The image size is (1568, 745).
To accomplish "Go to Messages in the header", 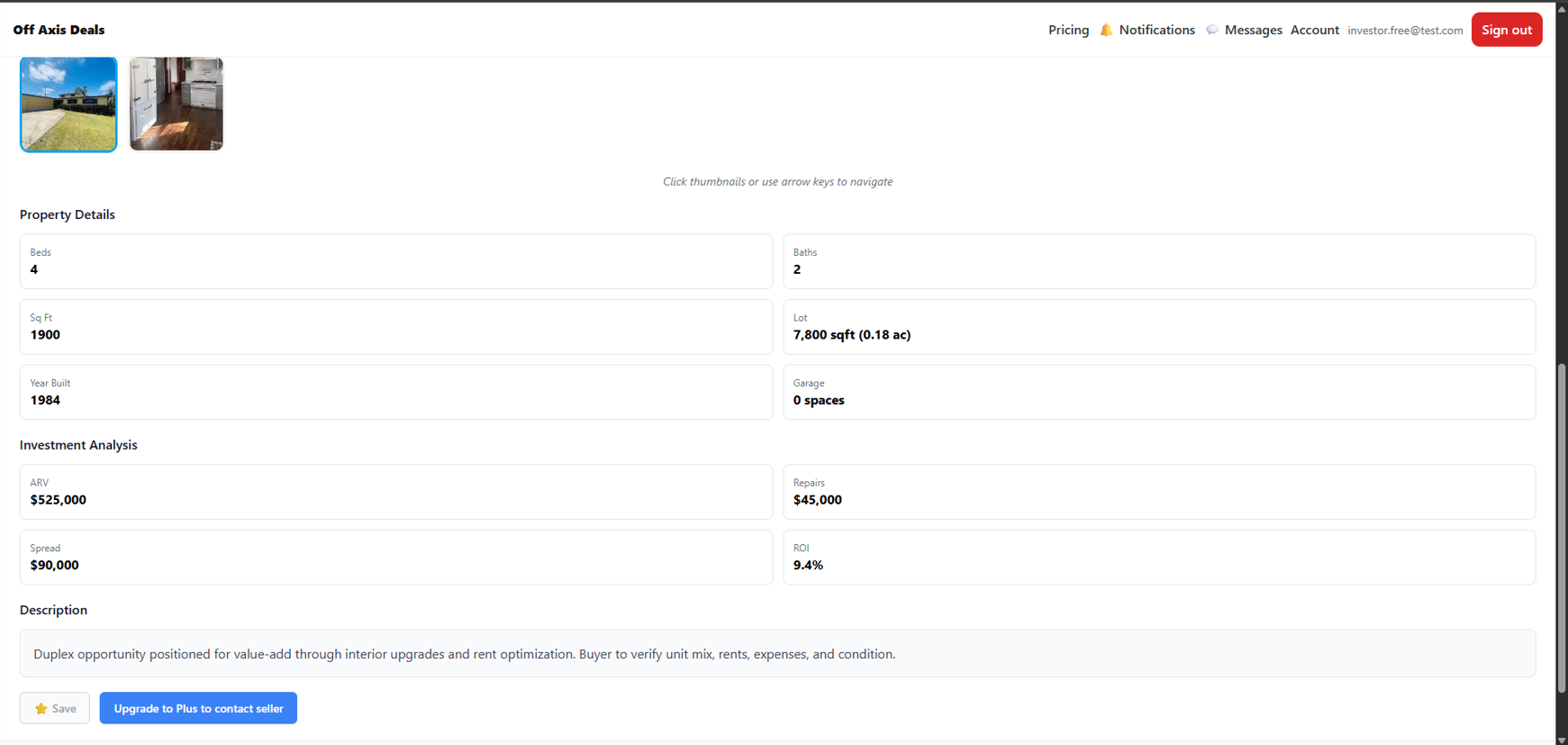I will [1253, 30].
